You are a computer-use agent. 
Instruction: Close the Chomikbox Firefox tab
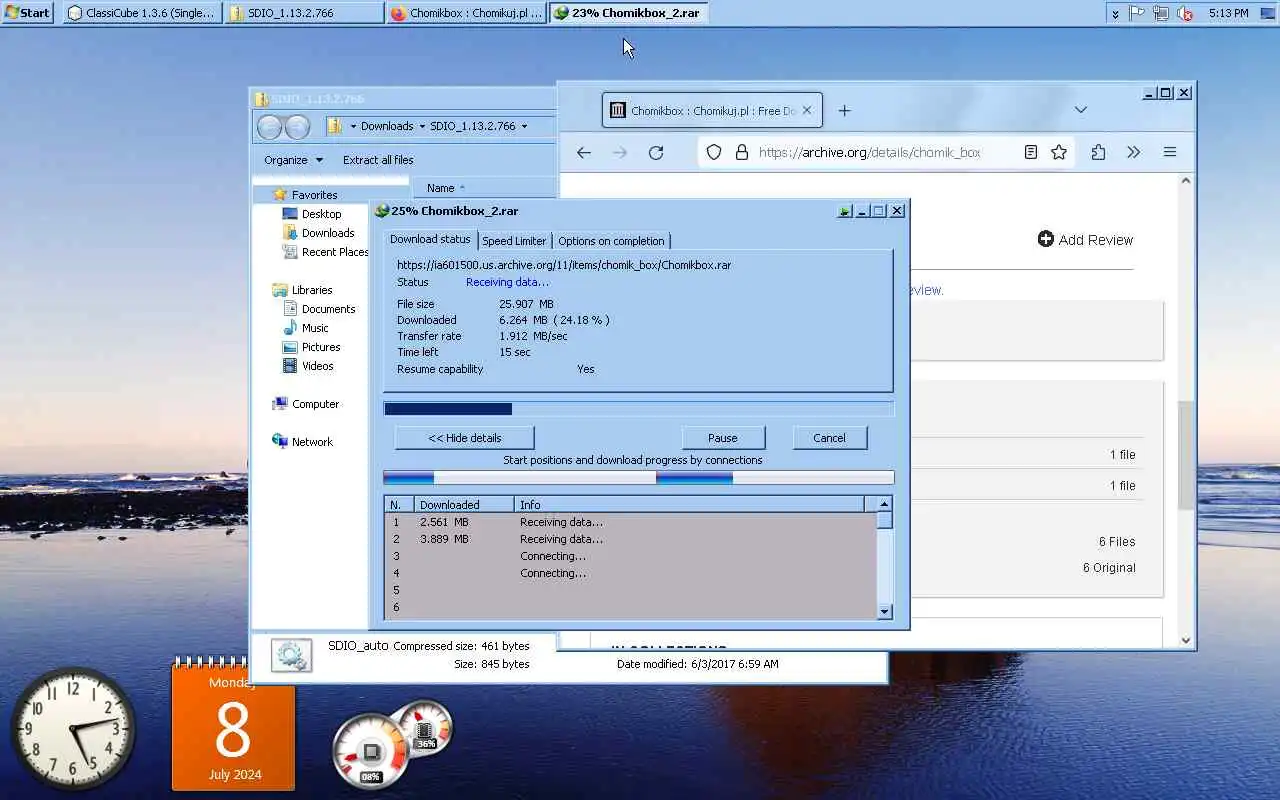(807, 111)
